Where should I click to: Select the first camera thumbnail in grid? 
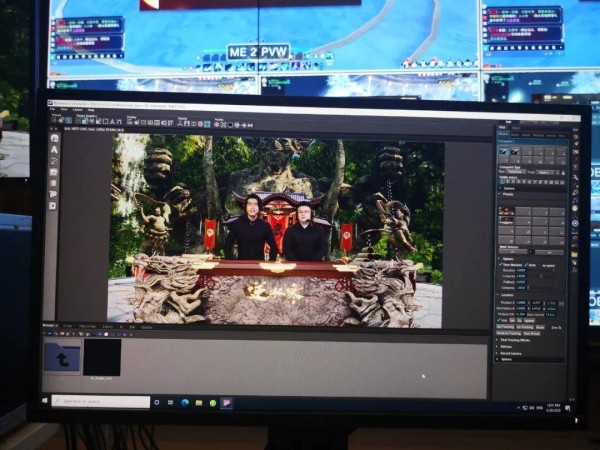point(504,152)
